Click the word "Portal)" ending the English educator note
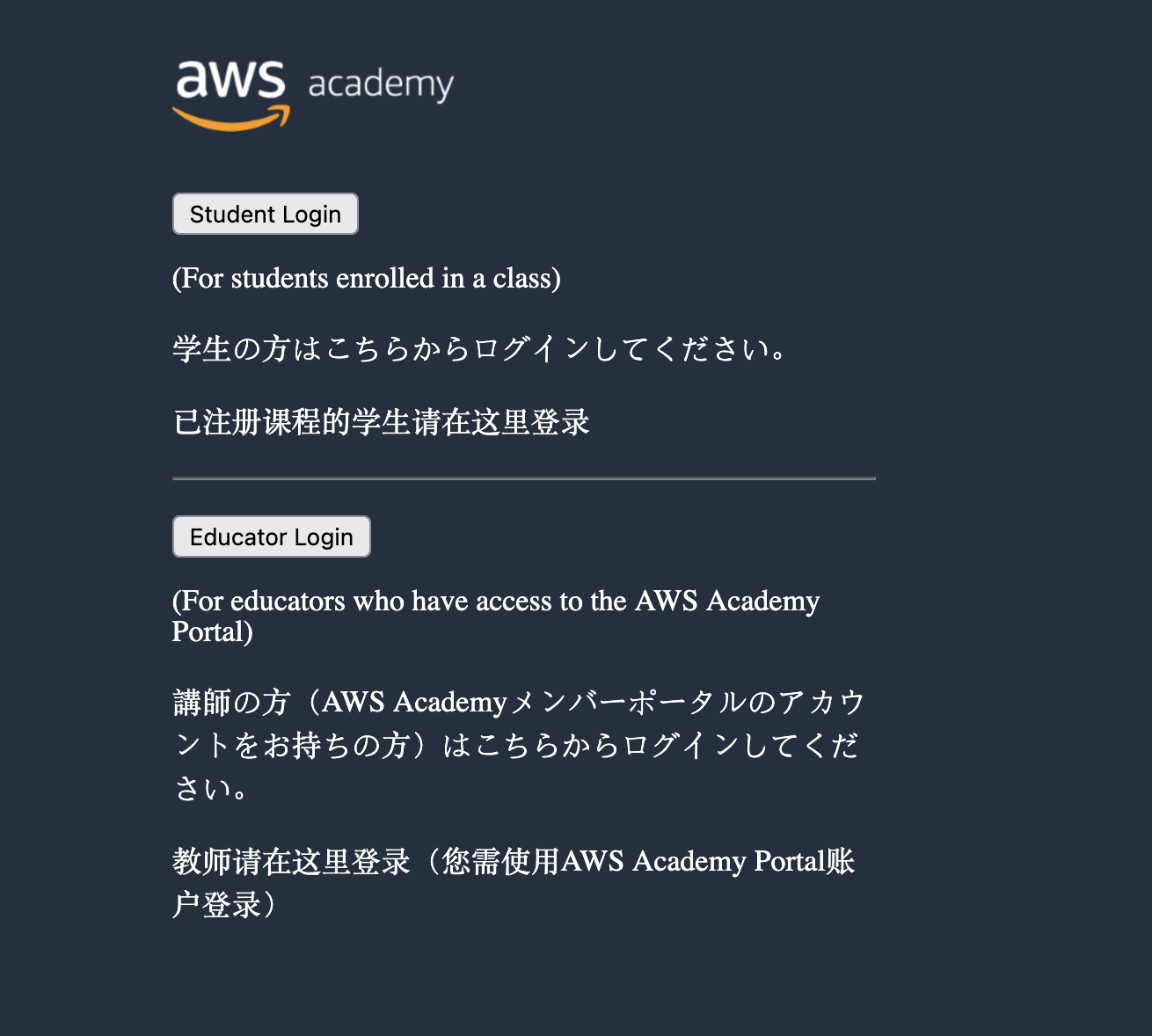Viewport: 1152px width, 1036px height. coord(212,632)
